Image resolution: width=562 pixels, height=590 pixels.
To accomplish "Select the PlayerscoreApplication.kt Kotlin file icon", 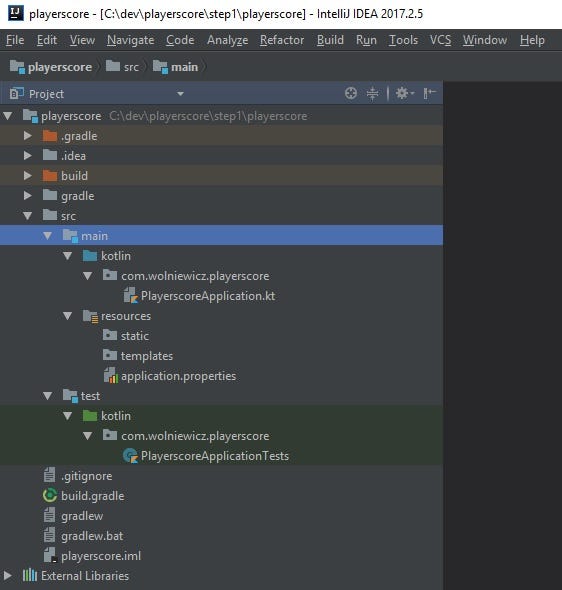I will [x=131, y=296].
